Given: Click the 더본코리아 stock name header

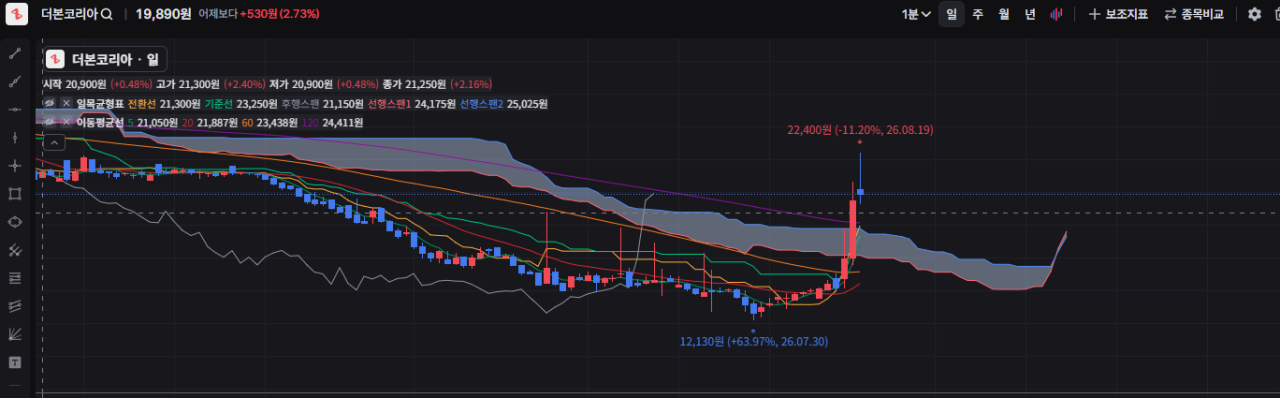Looking at the screenshot, I should tap(69, 14).
